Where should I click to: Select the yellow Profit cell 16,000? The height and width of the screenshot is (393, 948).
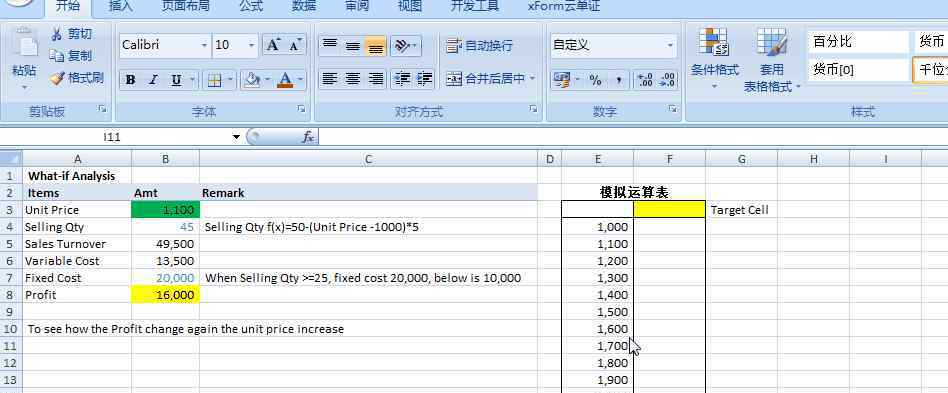point(165,294)
